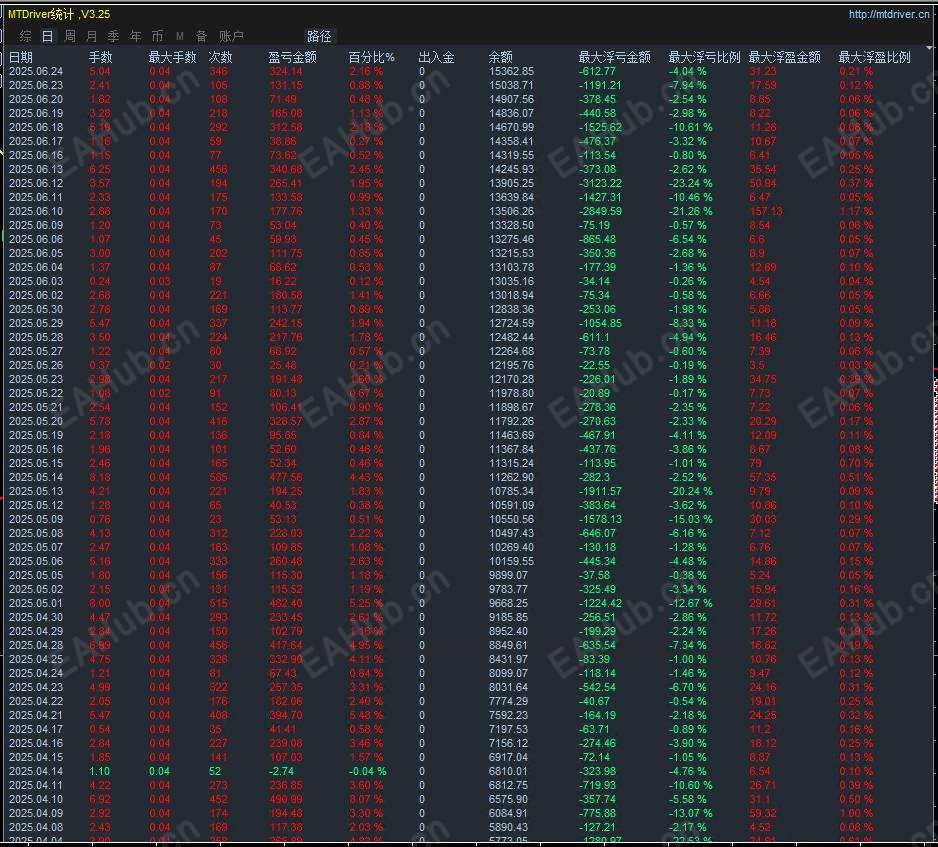The width and height of the screenshot is (938, 847).
Task: Click balance value 10159.55
Action: (x=511, y=561)
